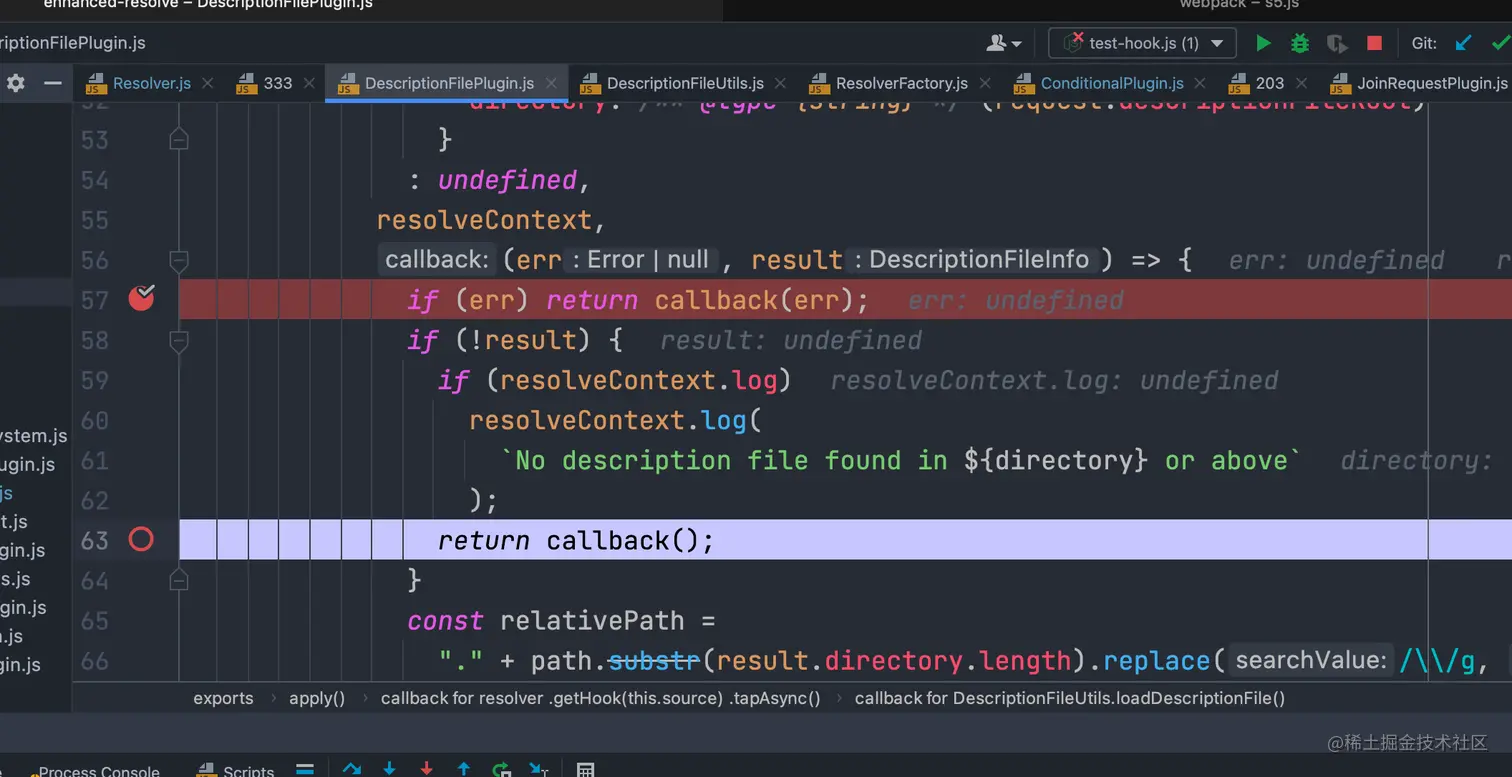Close the DescriptionFileUtils.js tab
Image resolution: width=1512 pixels, height=777 pixels.
781,83
